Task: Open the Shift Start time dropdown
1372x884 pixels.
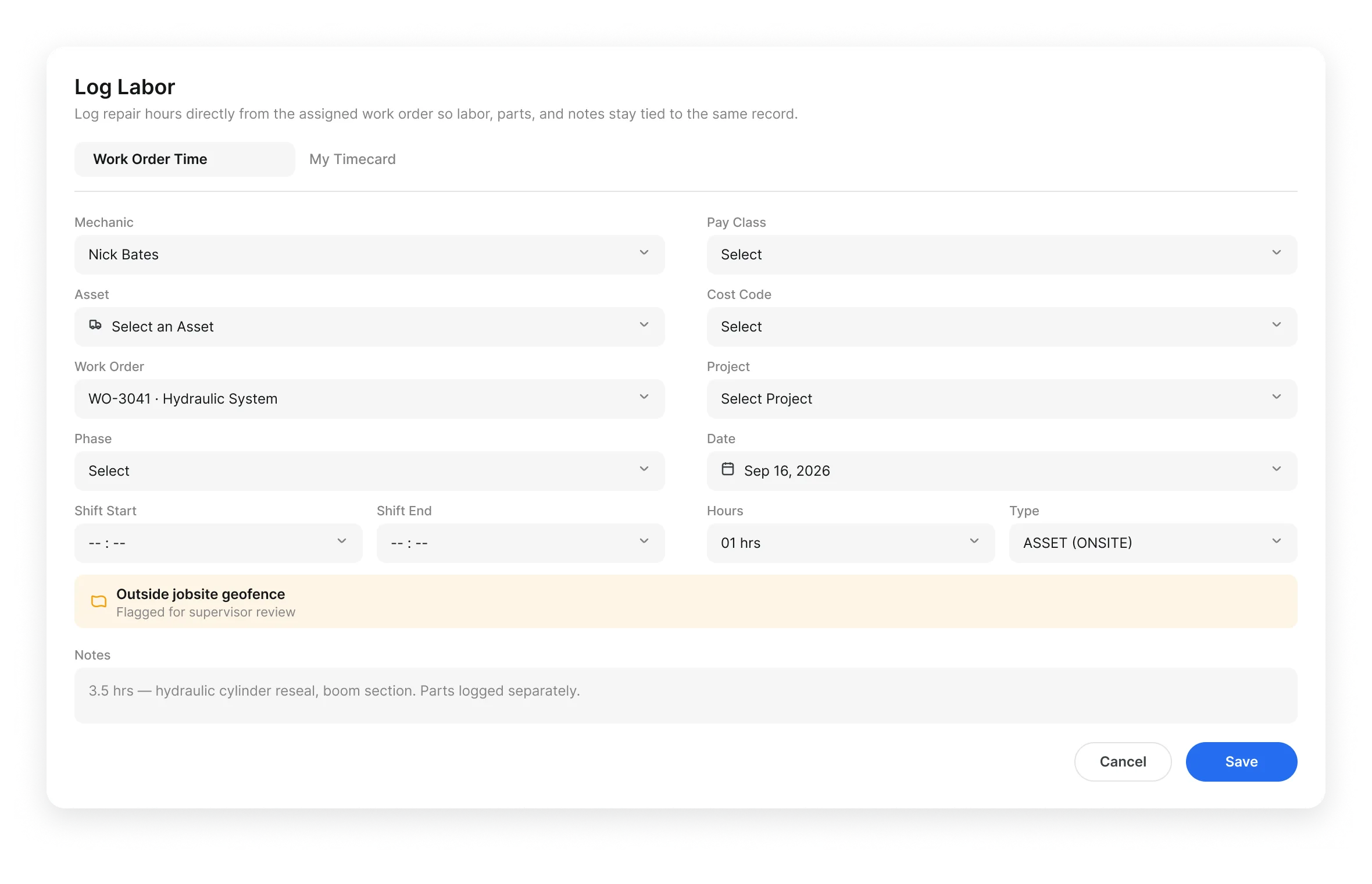Action: (x=219, y=543)
